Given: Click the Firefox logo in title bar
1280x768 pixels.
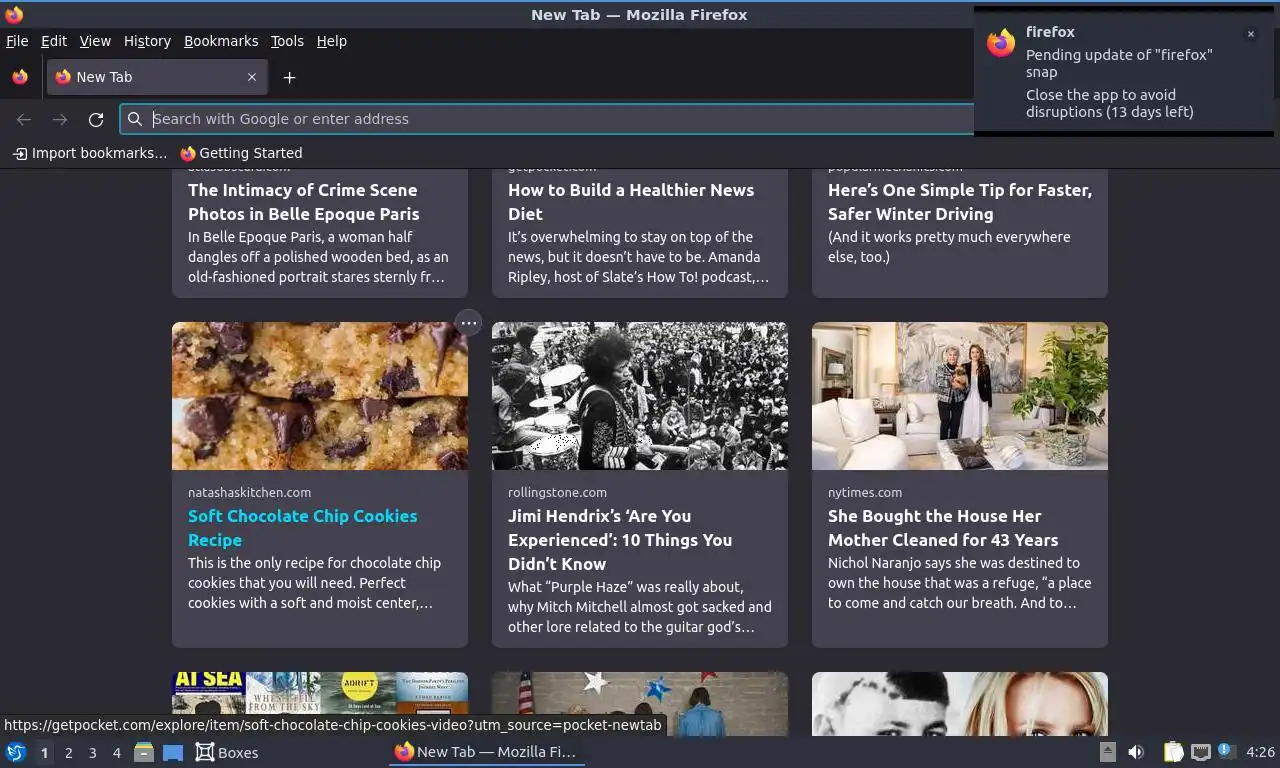Looking at the screenshot, I should (14, 14).
